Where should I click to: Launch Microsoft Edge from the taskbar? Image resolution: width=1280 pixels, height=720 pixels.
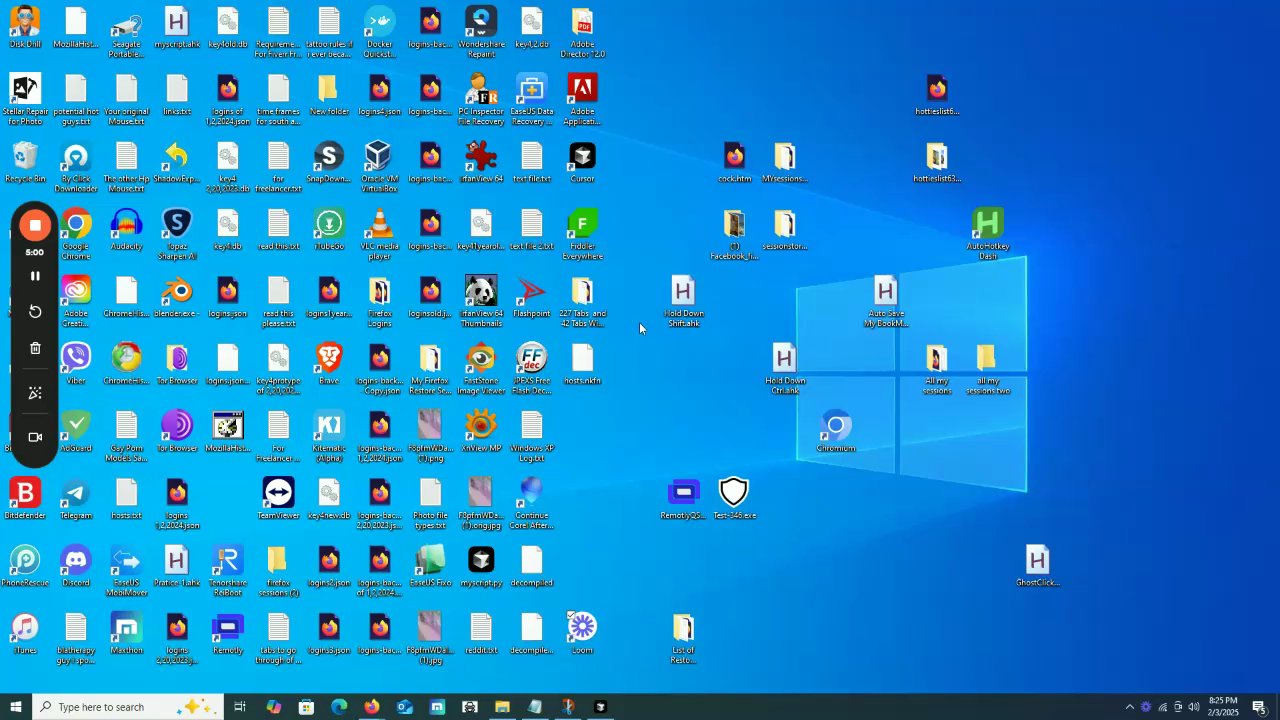(x=339, y=707)
